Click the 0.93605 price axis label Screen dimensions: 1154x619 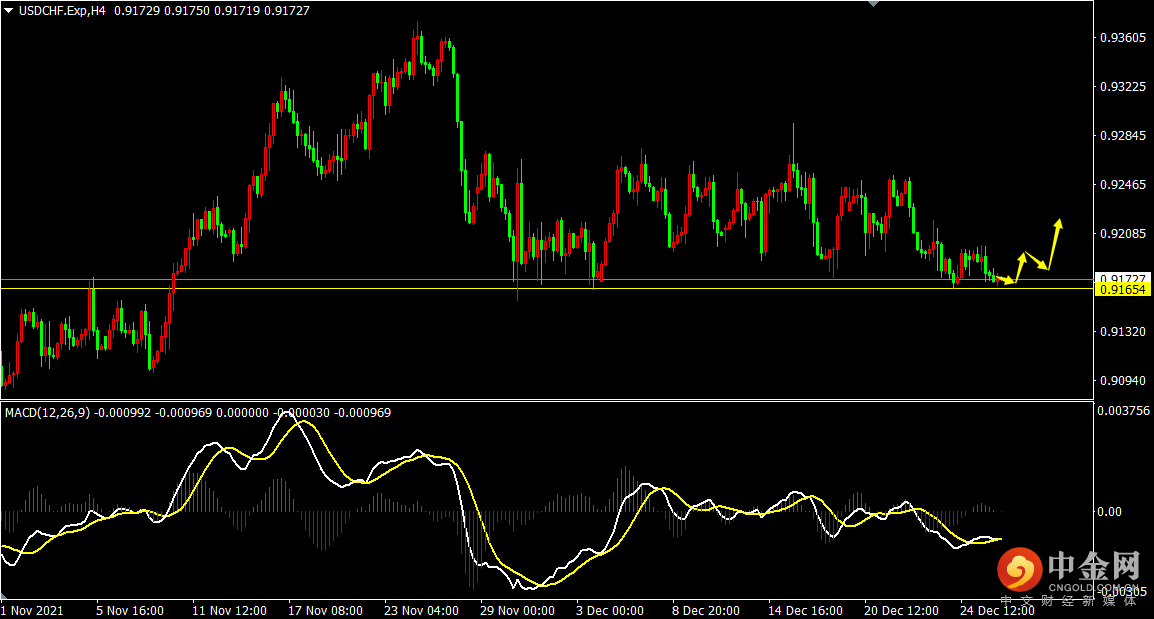point(1123,38)
